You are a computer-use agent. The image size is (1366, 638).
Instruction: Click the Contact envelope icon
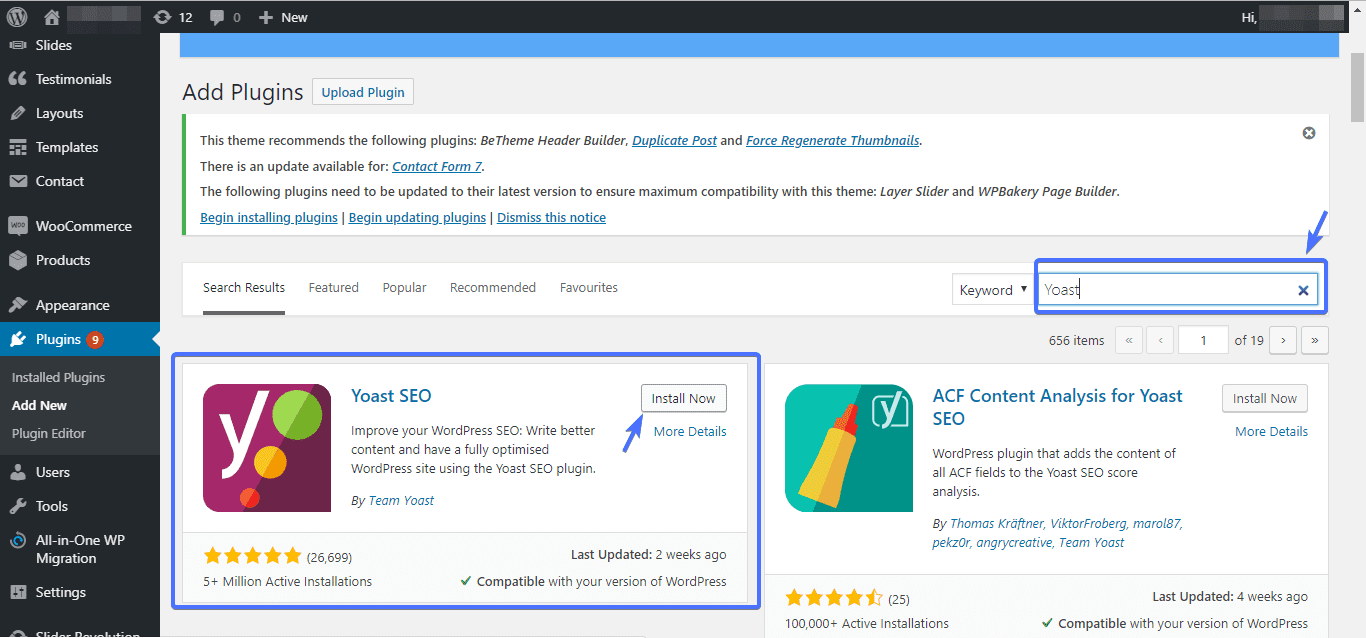pos(18,181)
